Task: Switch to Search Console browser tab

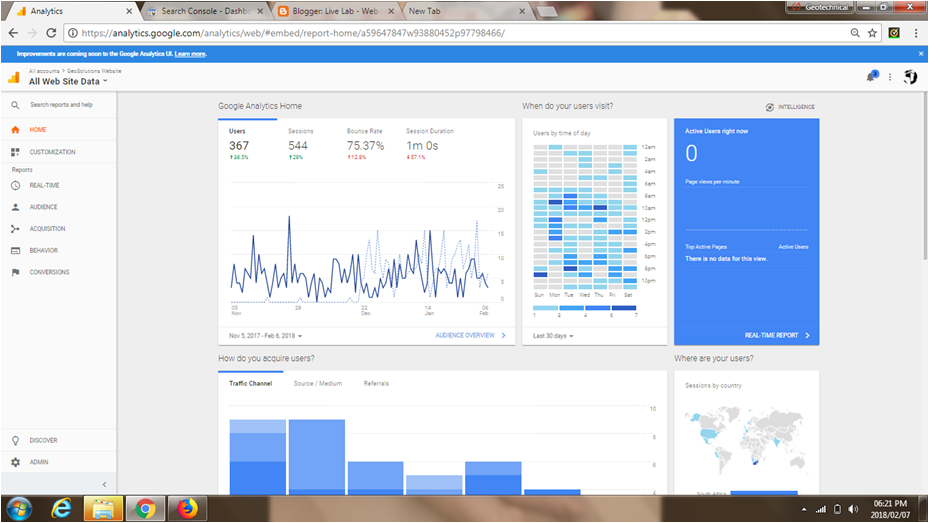Action: click(x=205, y=11)
